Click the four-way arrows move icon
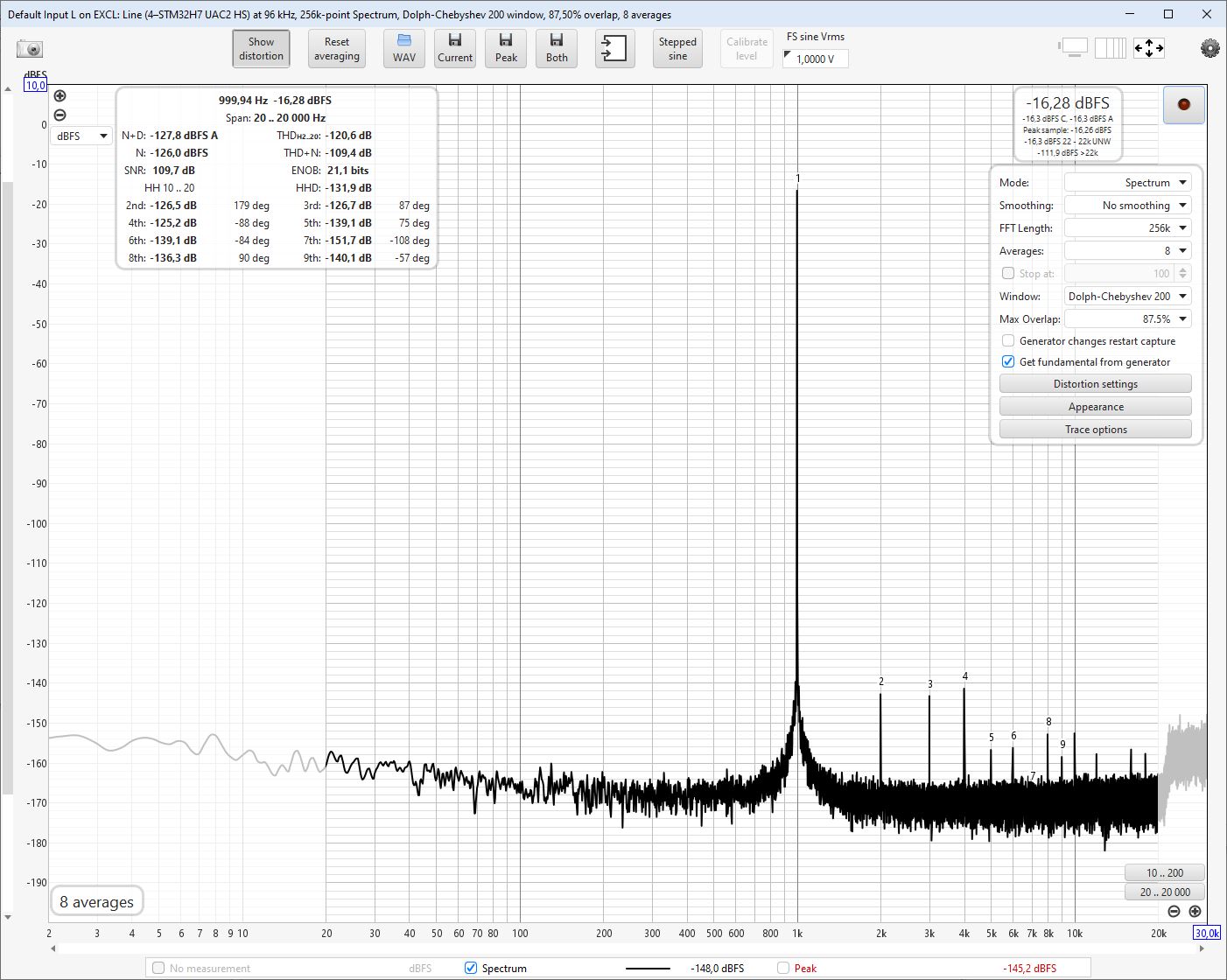The height and width of the screenshot is (980, 1227). [x=1149, y=47]
